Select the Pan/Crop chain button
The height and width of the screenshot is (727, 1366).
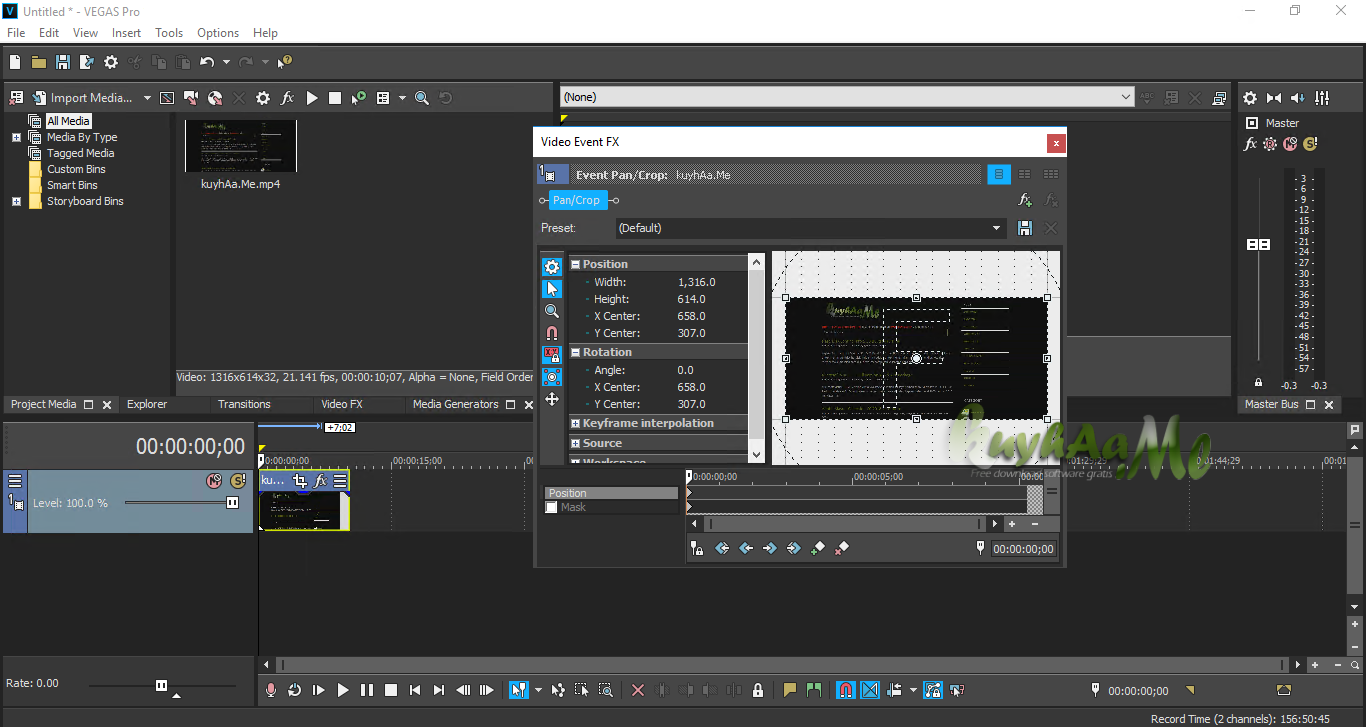pyautogui.click(x=578, y=200)
